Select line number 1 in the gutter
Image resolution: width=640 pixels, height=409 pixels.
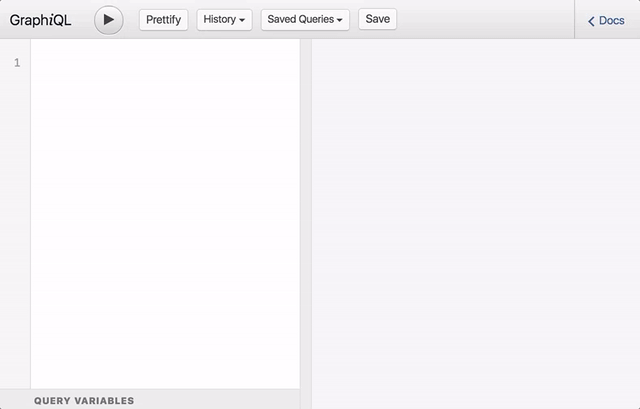[x=16, y=63]
